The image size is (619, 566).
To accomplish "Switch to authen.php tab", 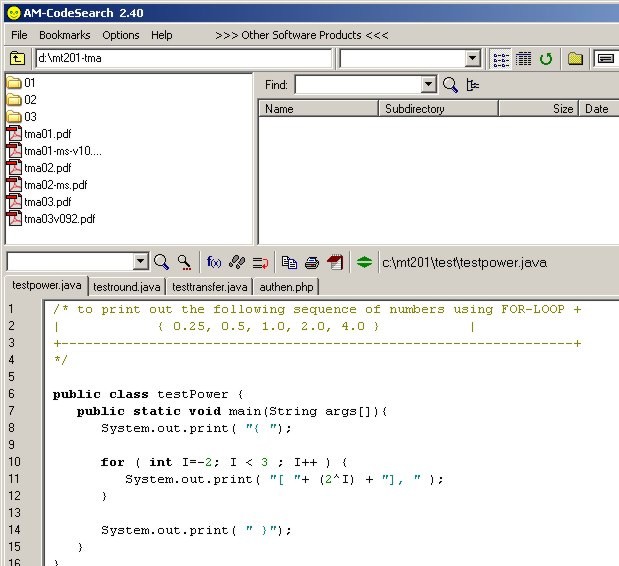I will point(286,287).
